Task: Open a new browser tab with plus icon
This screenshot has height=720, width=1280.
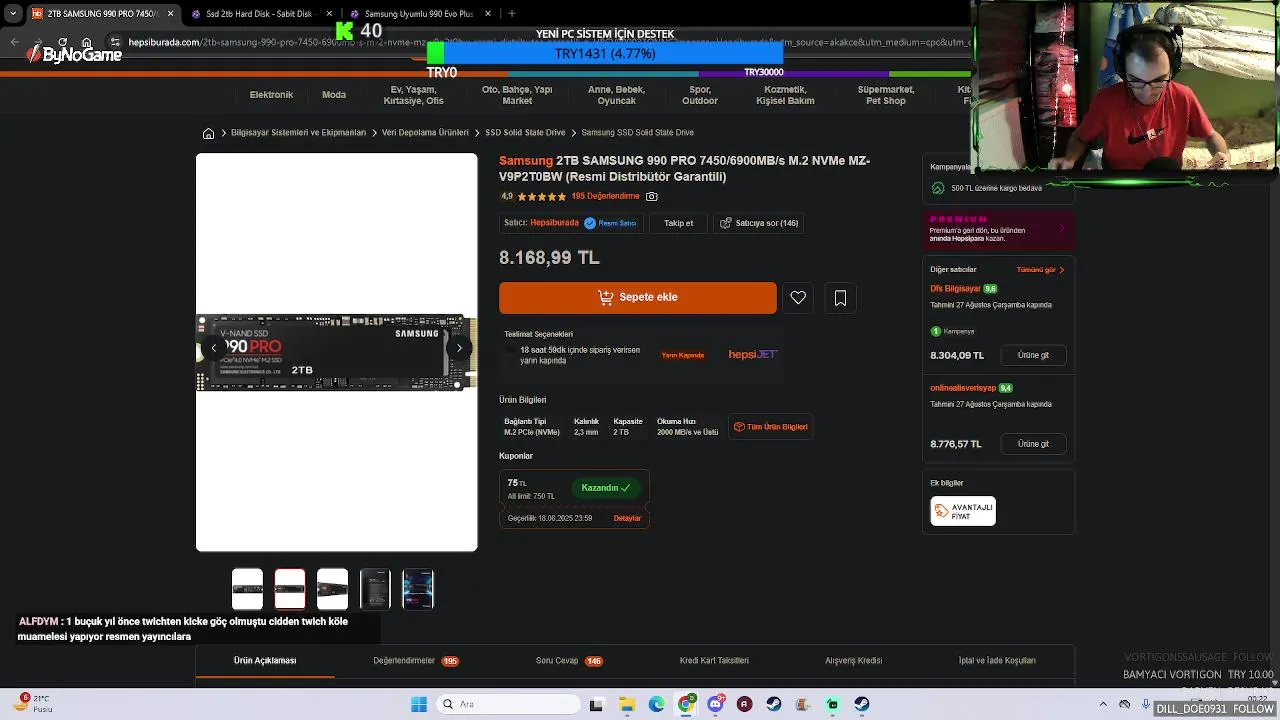Action: 512,14
